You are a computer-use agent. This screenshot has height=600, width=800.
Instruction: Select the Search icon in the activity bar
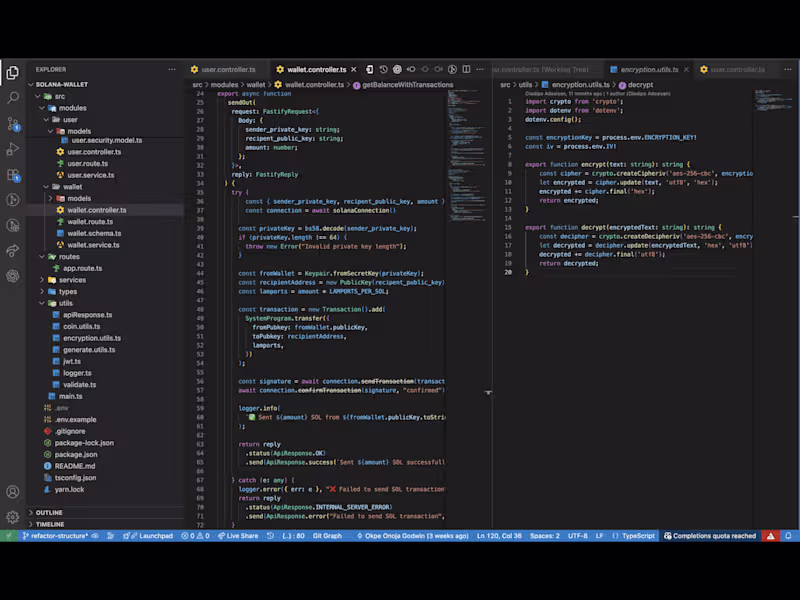[x=13, y=99]
